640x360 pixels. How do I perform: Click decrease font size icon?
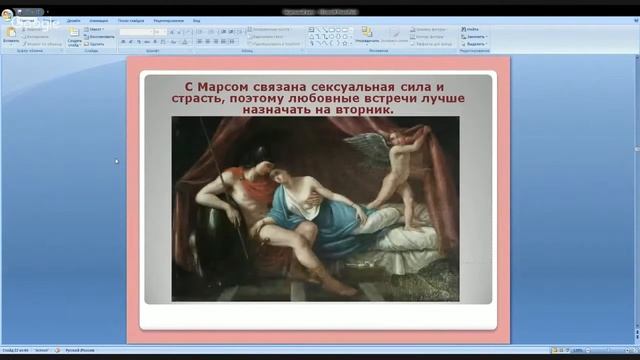click(x=179, y=32)
